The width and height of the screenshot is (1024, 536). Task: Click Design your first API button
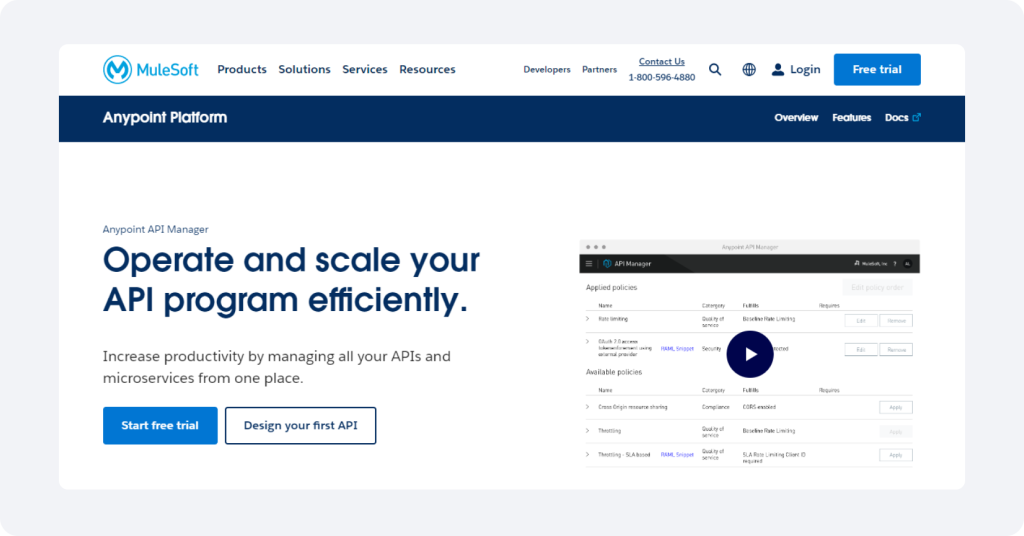(300, 426)
